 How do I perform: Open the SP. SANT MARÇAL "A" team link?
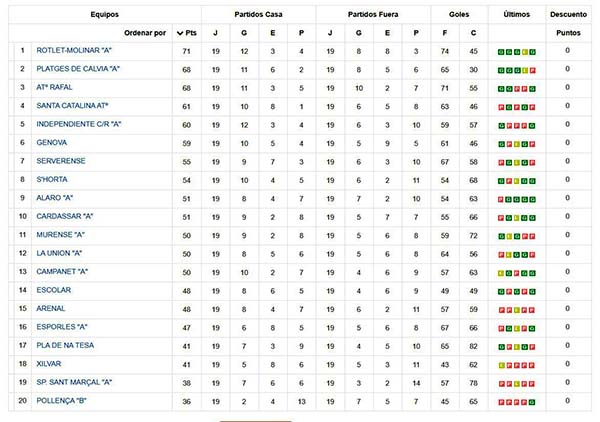coord(74,382)
